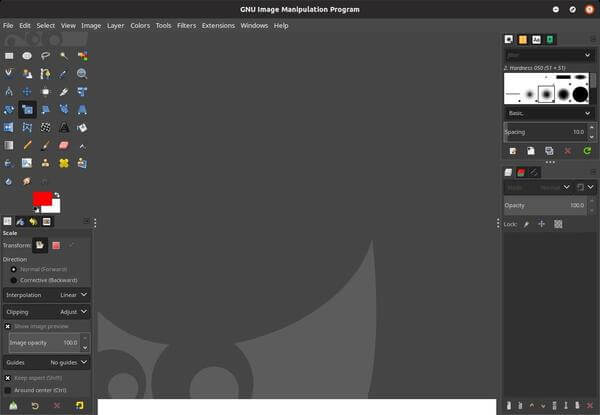600x415 pixels.
Task: Select the Clone stamp tool
Action: point(45,163)
